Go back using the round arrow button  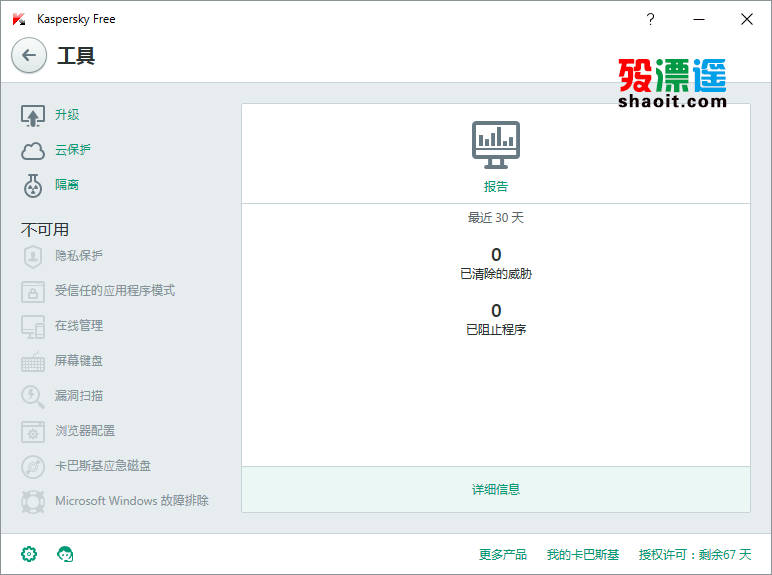click(x=29, y=55)
